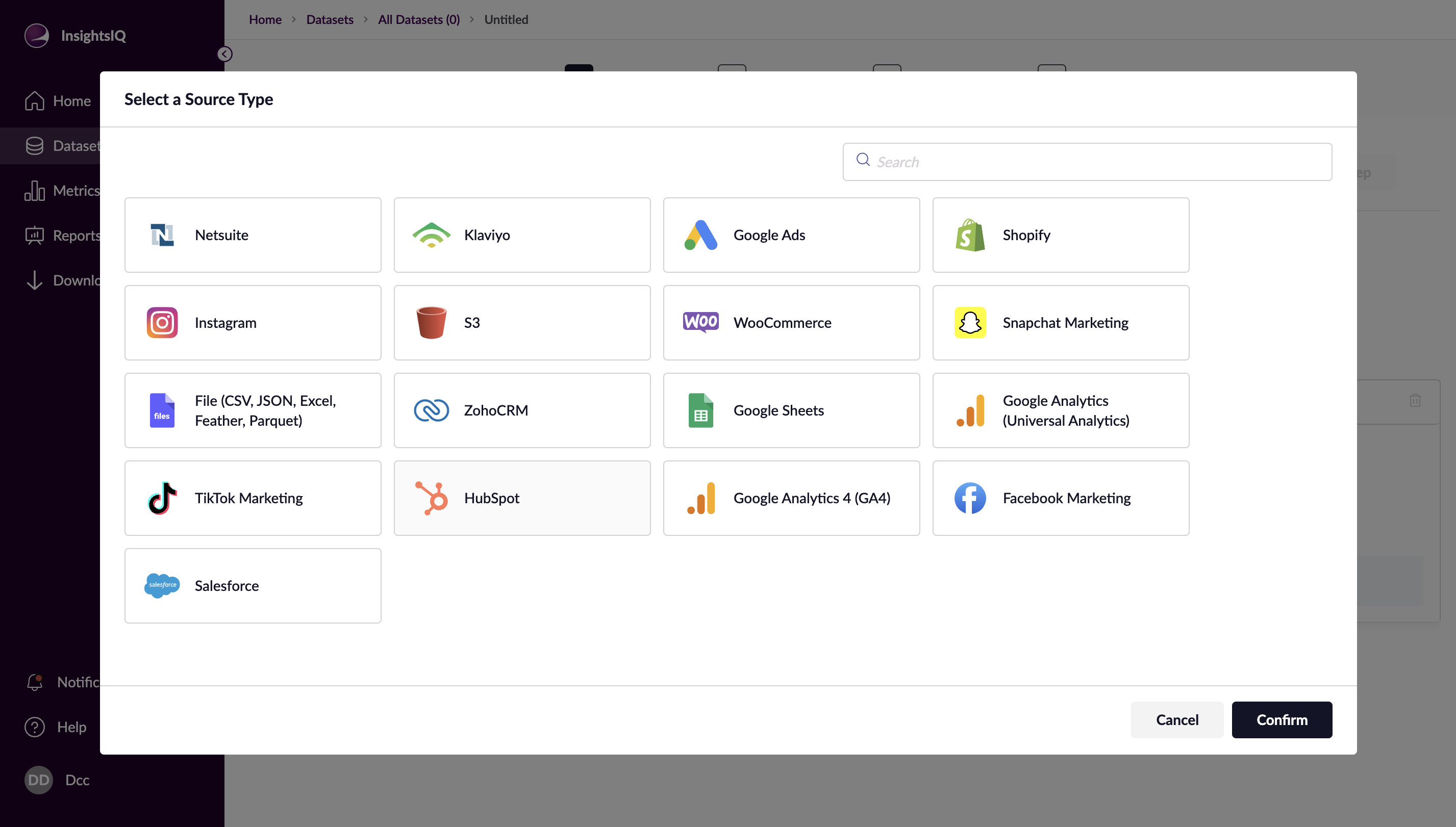The height and width of the screenshot is (827, 1456).
Task: Collapse the sidebar with the arrow toggle
Action: tap(225, 54)
